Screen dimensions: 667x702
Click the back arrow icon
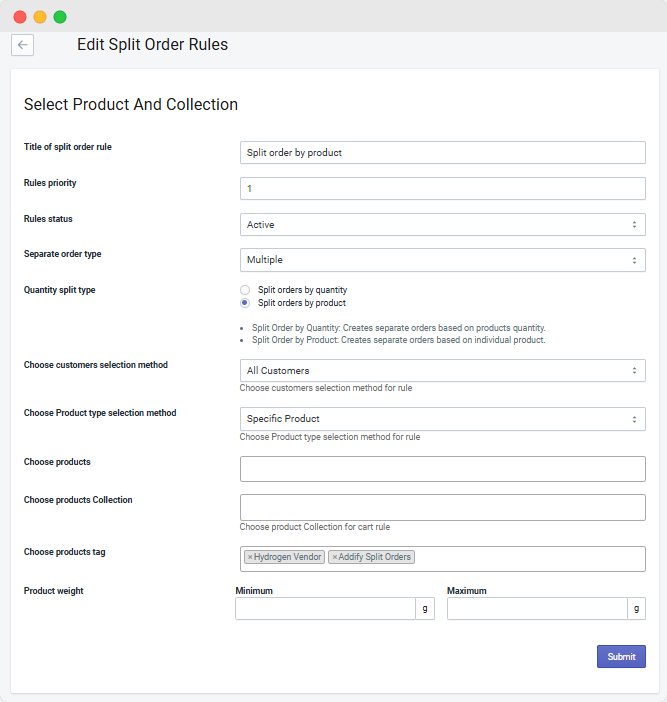pos(22,45)
